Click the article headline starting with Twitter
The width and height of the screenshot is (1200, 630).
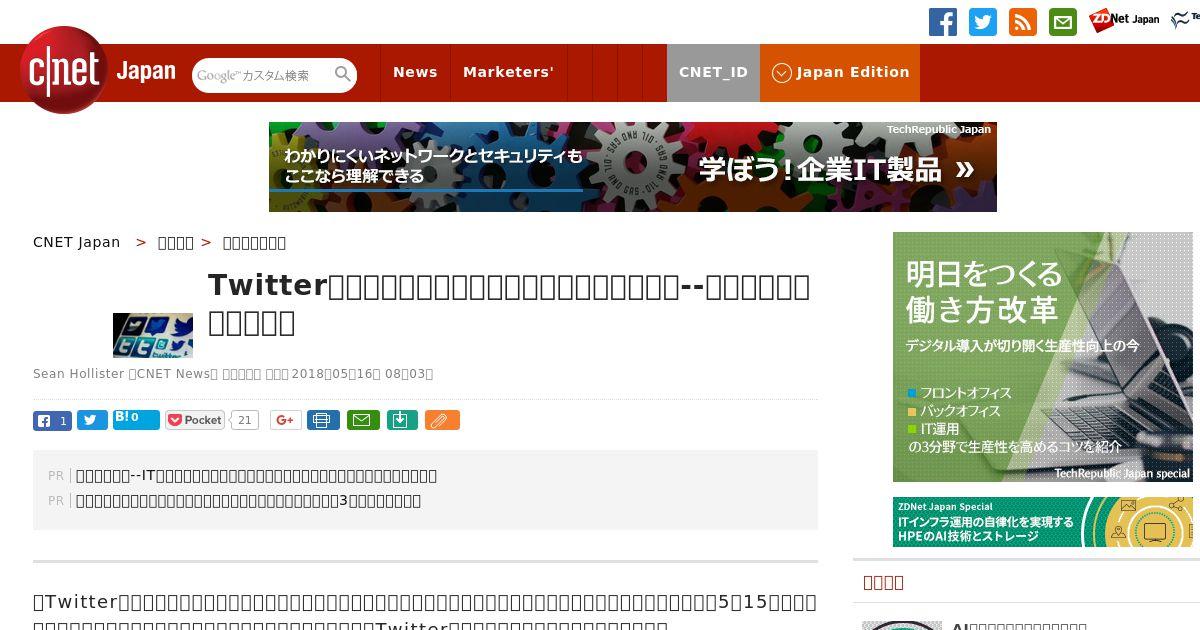(x=509, y=304)
